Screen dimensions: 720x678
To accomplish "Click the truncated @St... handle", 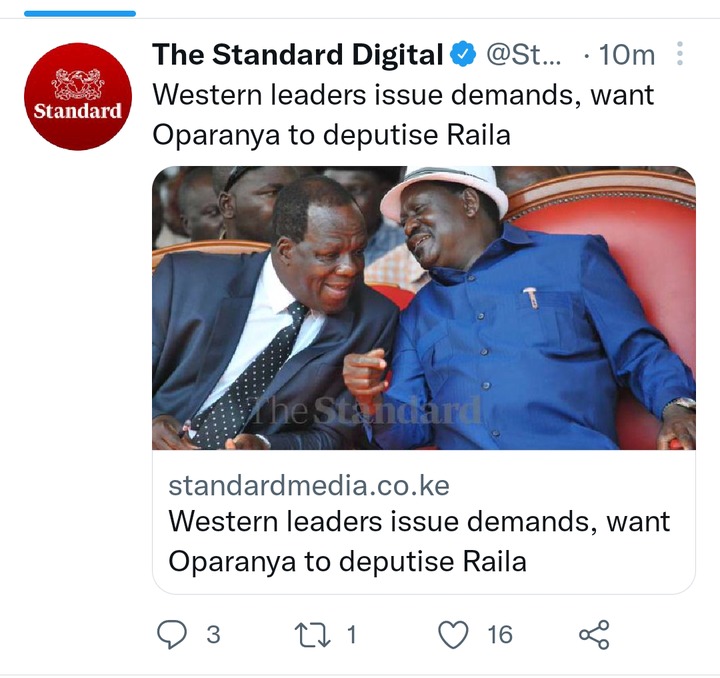I will pyautogui.click(x=523, y=55).
